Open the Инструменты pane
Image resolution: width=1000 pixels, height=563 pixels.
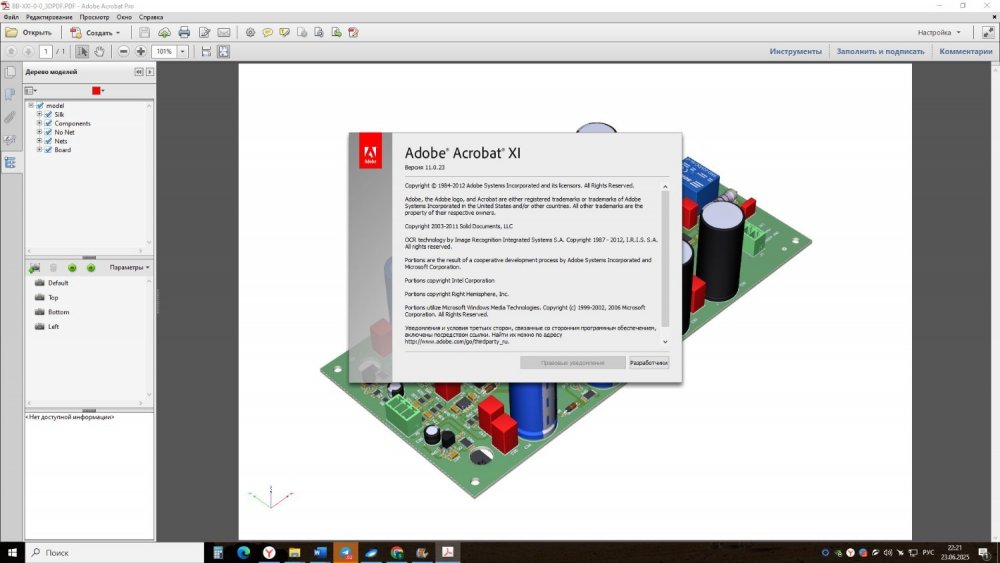click(x=795, y=51)
